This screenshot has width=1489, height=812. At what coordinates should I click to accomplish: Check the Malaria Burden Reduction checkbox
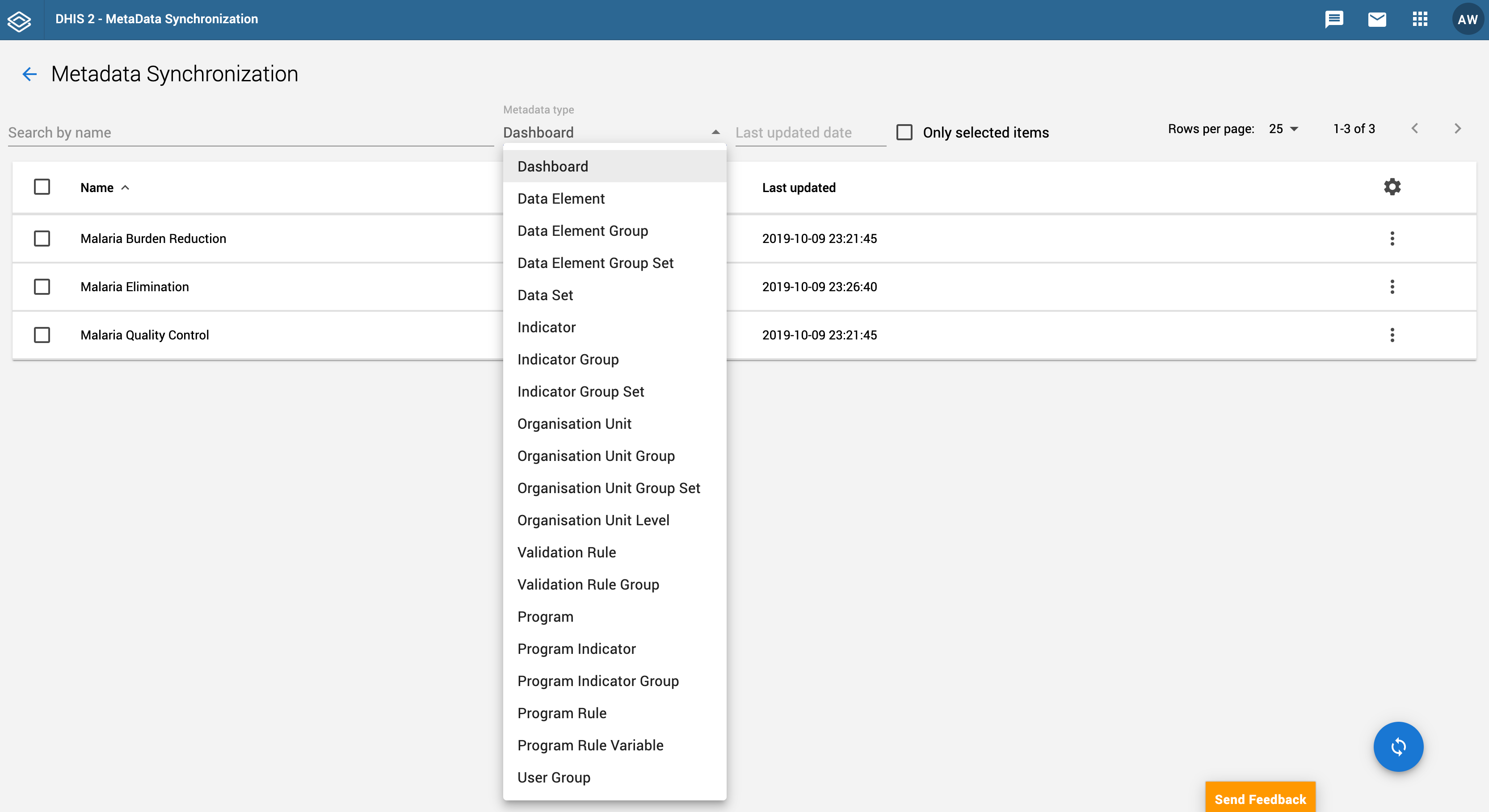(x=42, y=239)
